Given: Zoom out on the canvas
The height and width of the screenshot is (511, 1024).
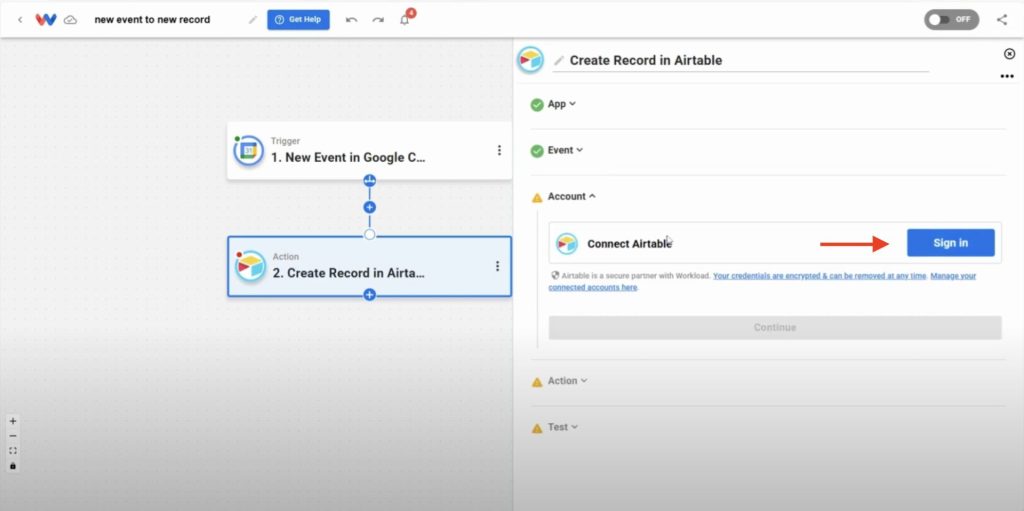Looking at the screenshot, I should (x=13, y=437).
